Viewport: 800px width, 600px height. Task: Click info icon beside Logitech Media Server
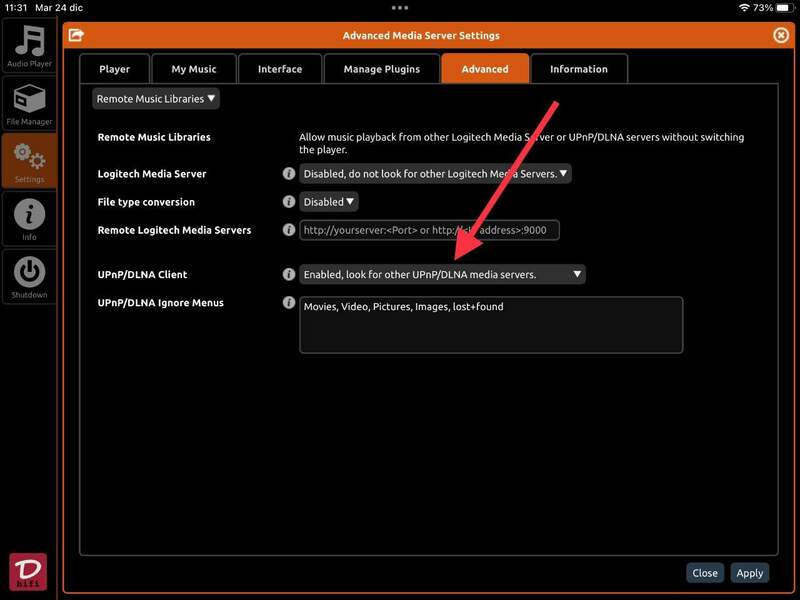[289, 174]
